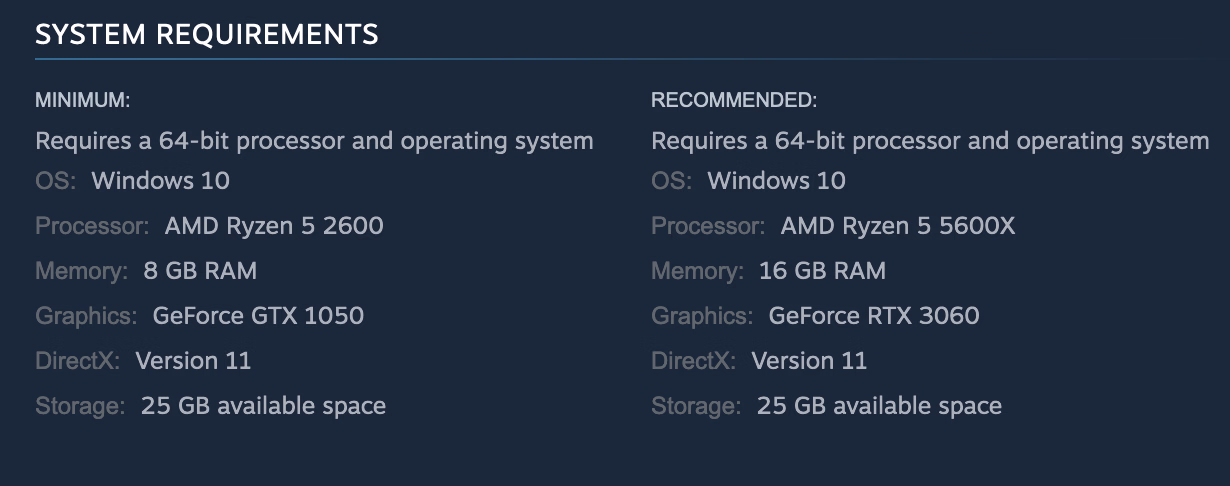Click the 16 GB RAM value
Viewport: 1230px width, 486px height.
pyautogui.click(x=819, y=271)
